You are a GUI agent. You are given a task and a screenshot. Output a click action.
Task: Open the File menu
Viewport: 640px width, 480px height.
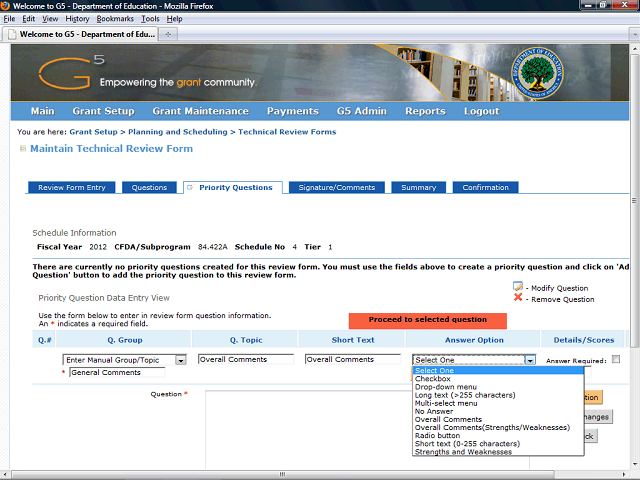(9, 19)
